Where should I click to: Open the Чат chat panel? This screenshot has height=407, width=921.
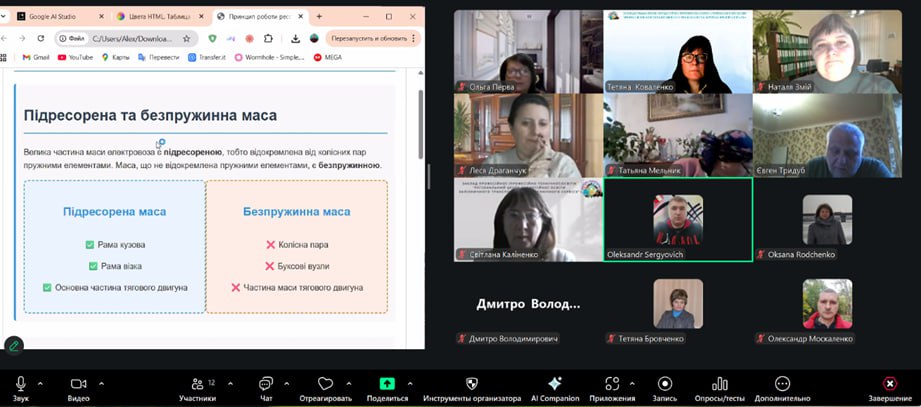pyautogui.click(x=265, y=384)
